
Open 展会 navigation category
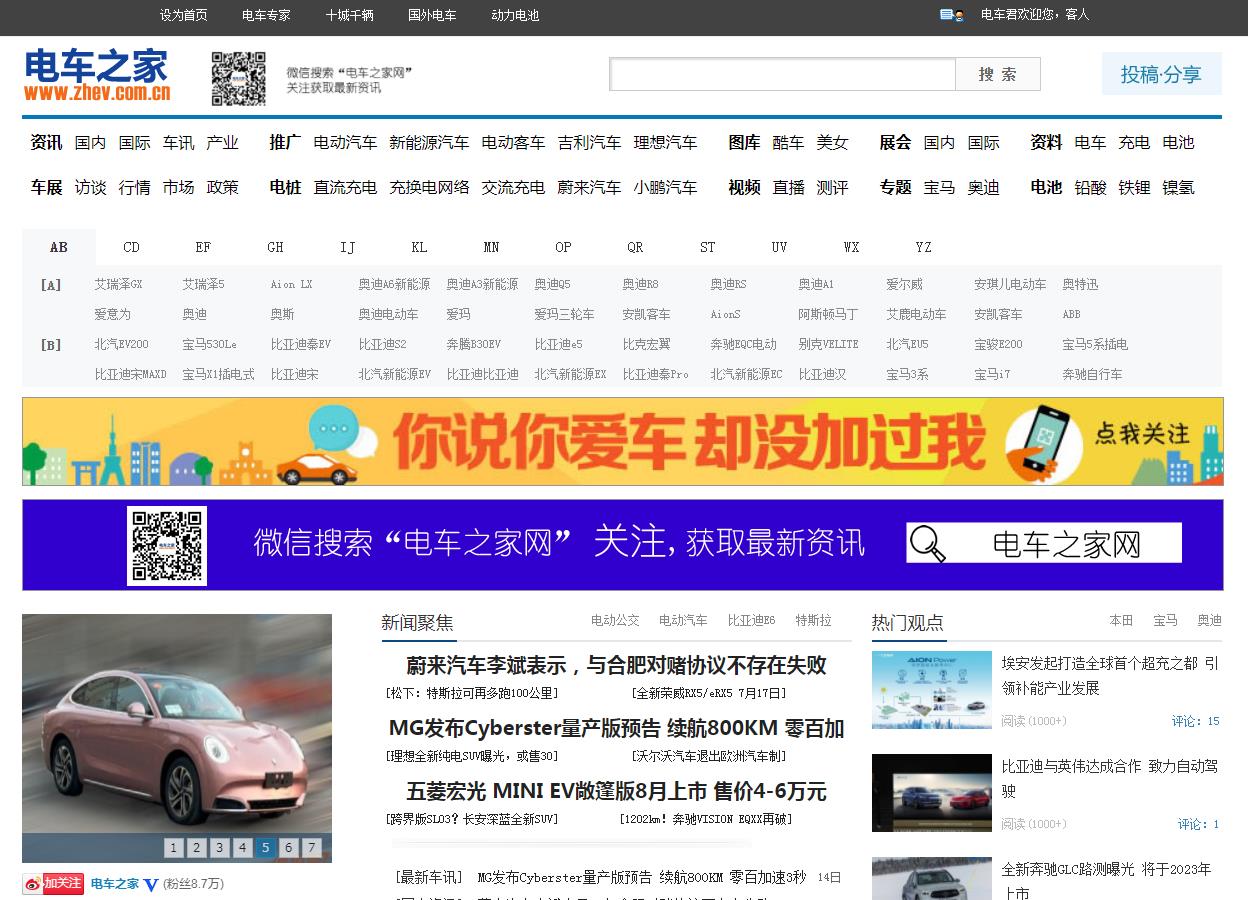pos(895,142)
